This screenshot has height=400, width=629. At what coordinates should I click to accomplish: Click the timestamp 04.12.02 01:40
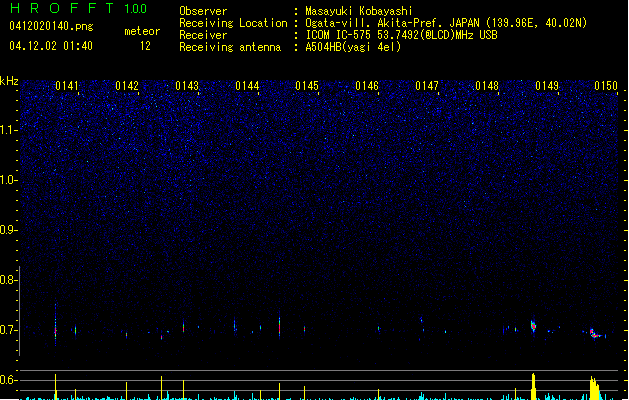click(51, 46)
